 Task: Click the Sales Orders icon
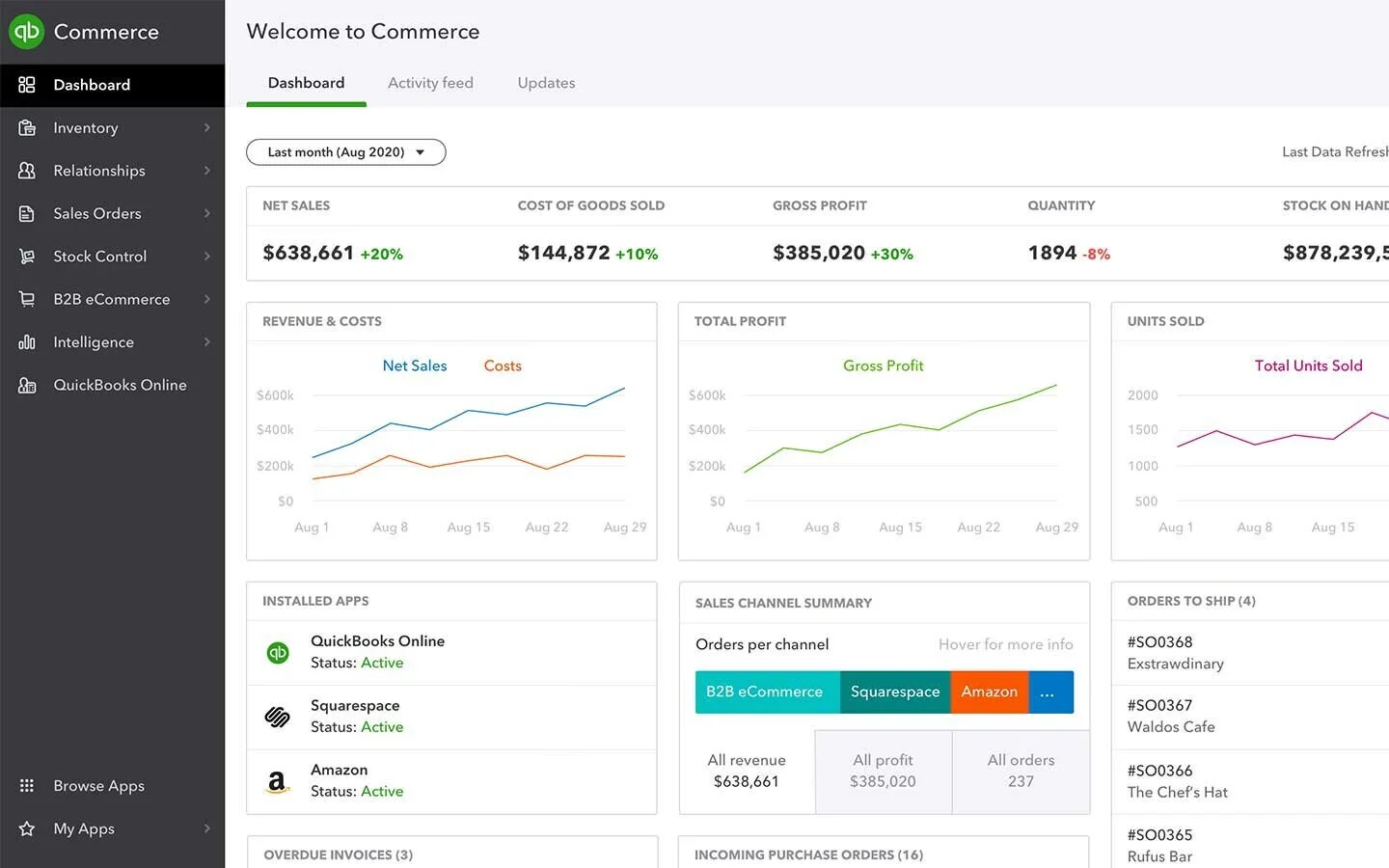coord(26,213)
